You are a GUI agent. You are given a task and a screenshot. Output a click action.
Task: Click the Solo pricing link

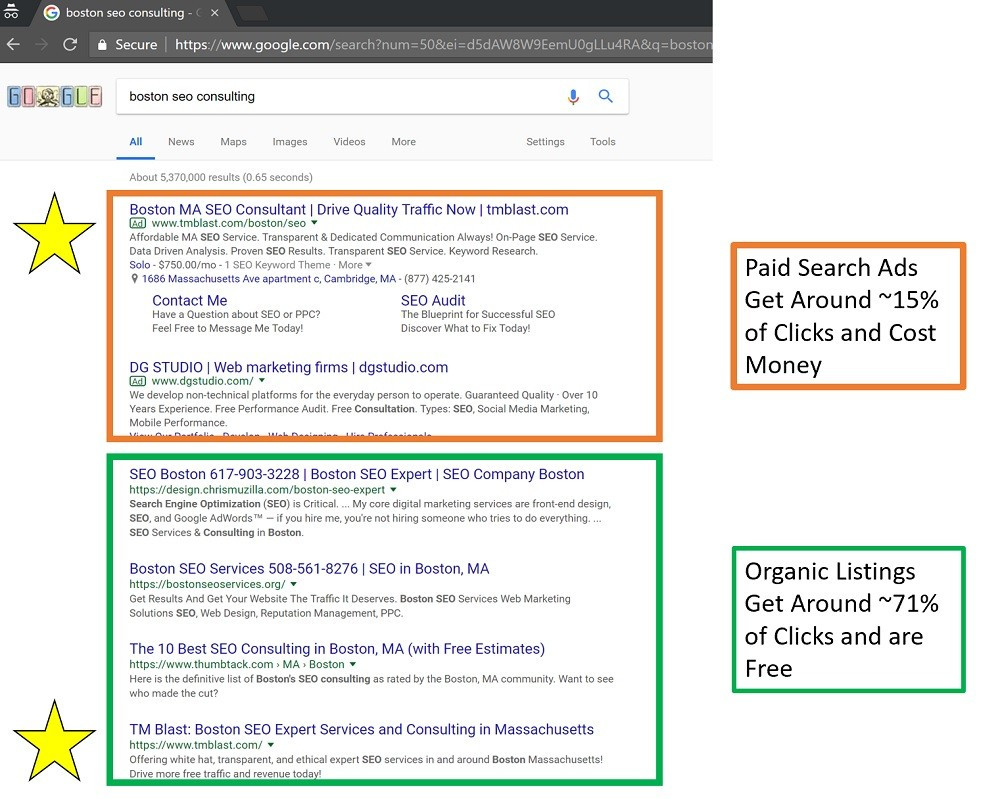(x=140, y=265)
